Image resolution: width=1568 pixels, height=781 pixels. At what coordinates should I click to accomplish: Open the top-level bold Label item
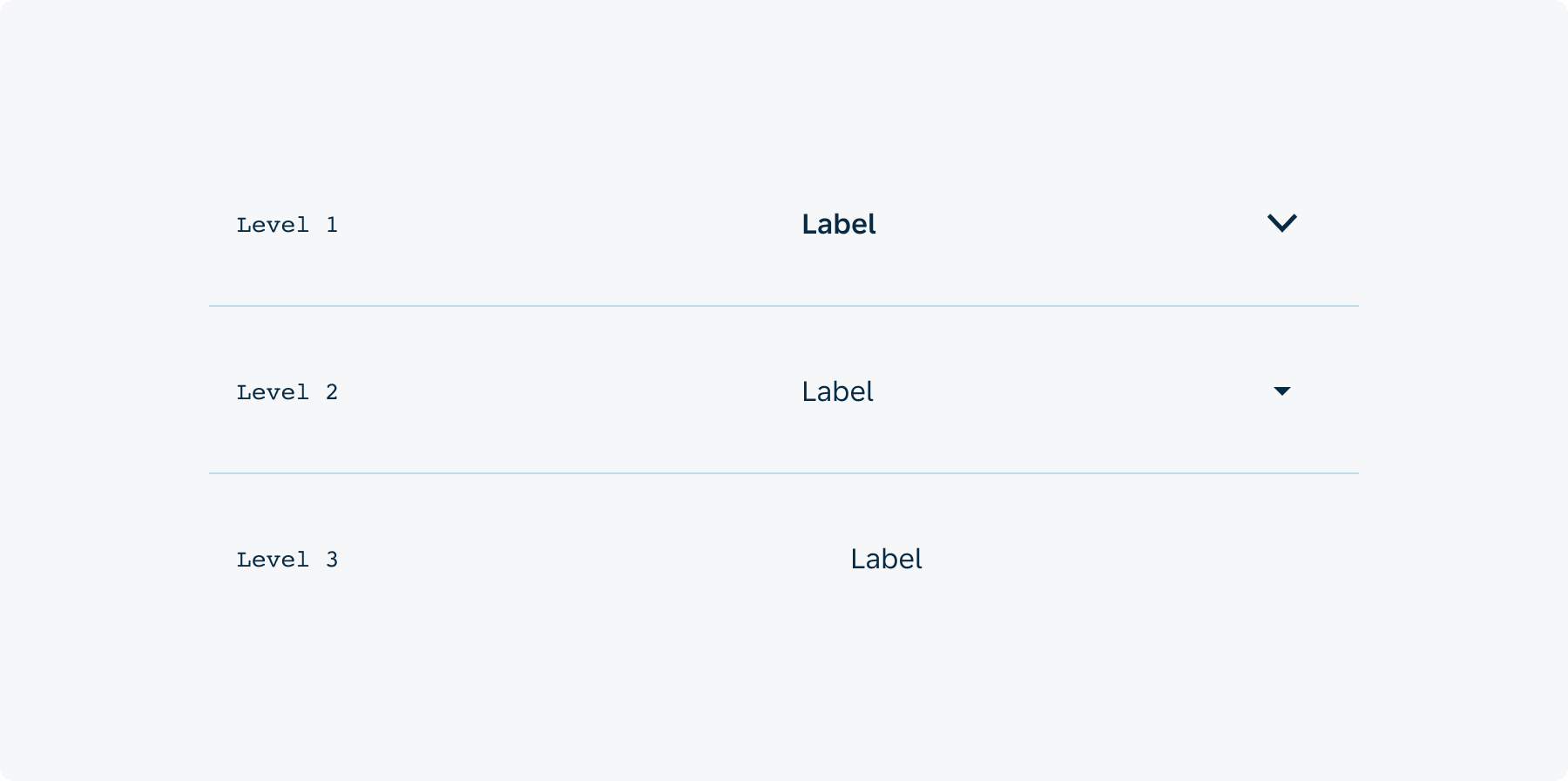tap(838, 225)
